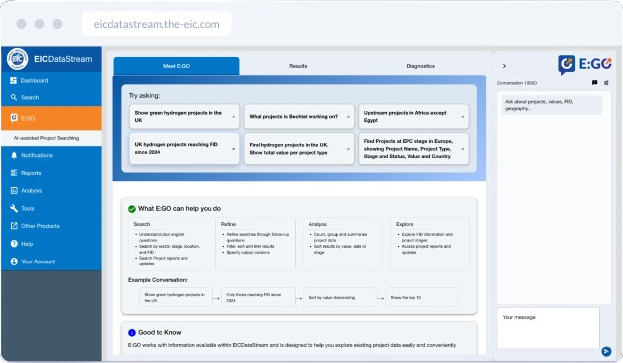Click the Analyse capability card heading
Image resolution: width=623 pixels, height=363 pixels.
(318, 224)
